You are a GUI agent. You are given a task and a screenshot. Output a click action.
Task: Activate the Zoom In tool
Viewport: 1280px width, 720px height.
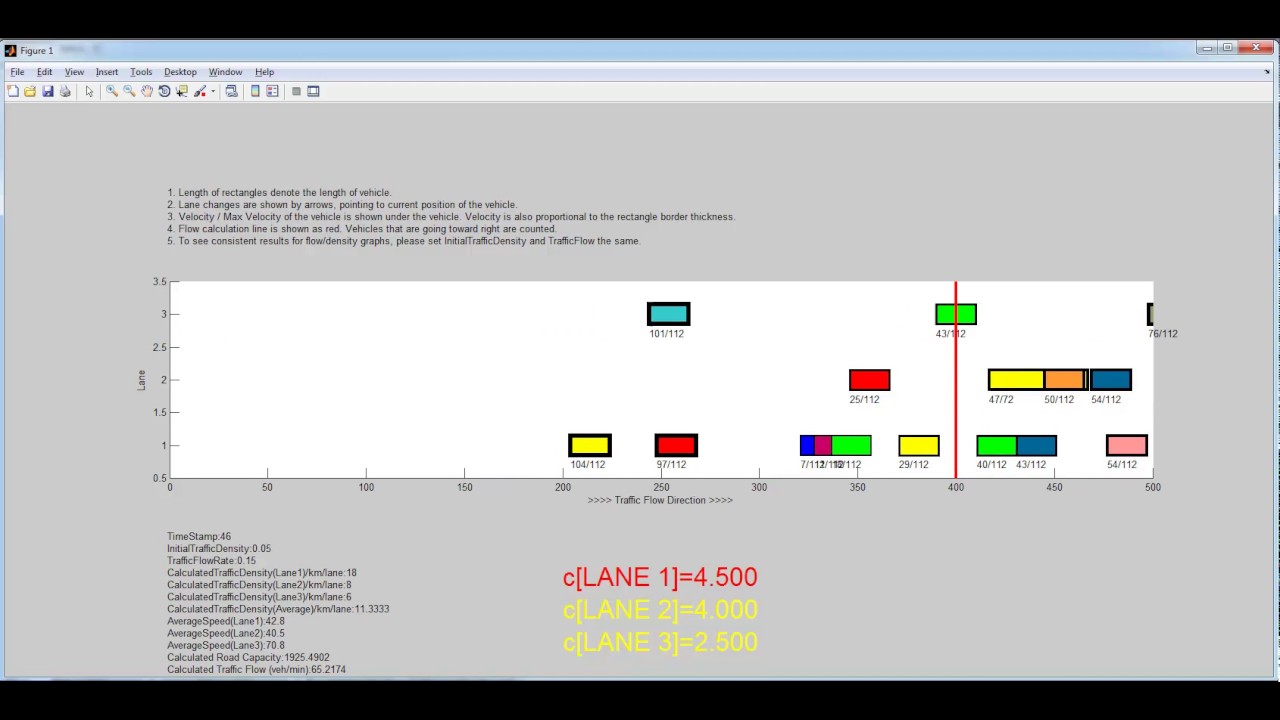[x=112, y=91]
